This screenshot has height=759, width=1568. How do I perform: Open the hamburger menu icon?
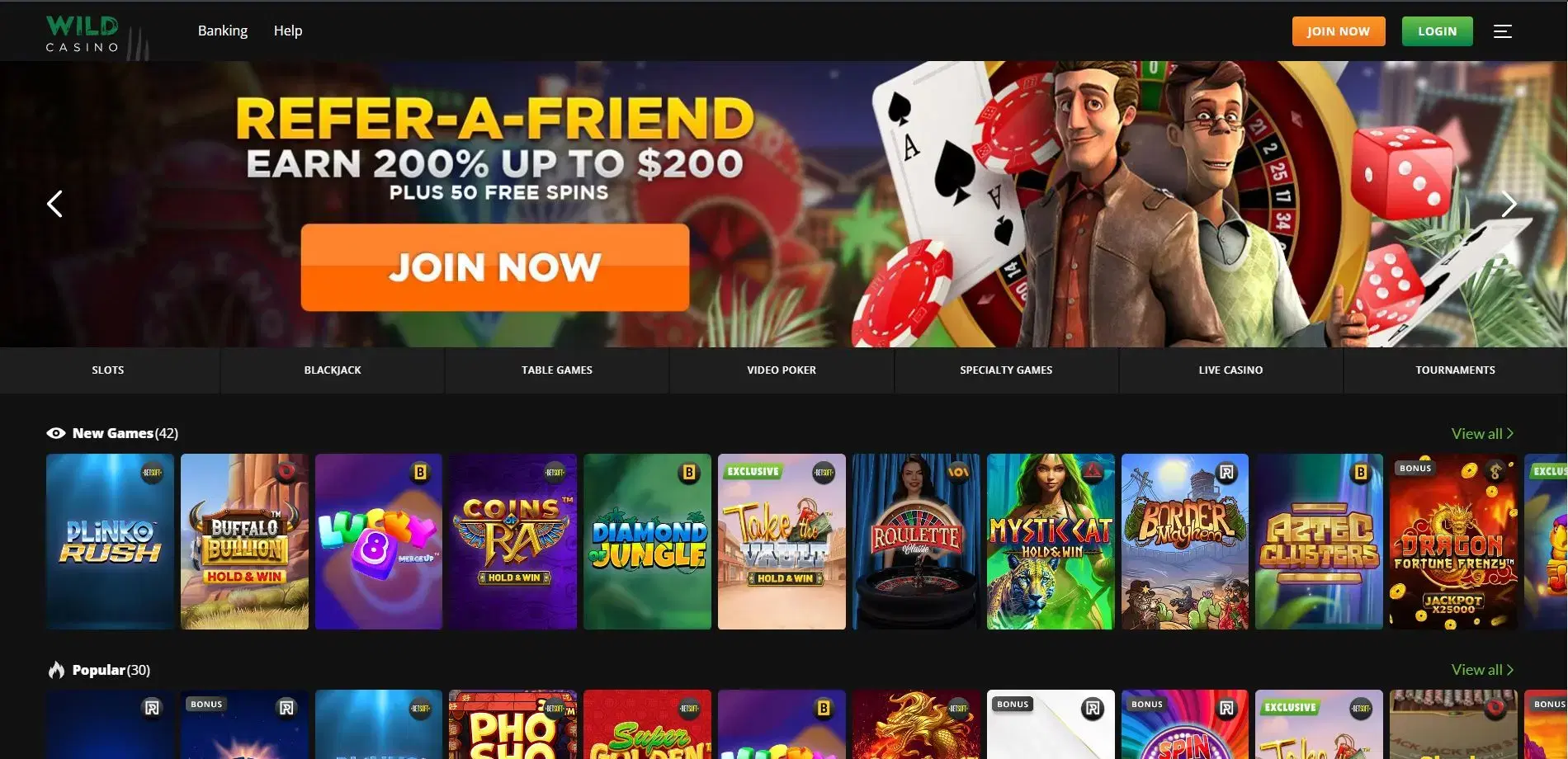click(x=1502, y=31)
